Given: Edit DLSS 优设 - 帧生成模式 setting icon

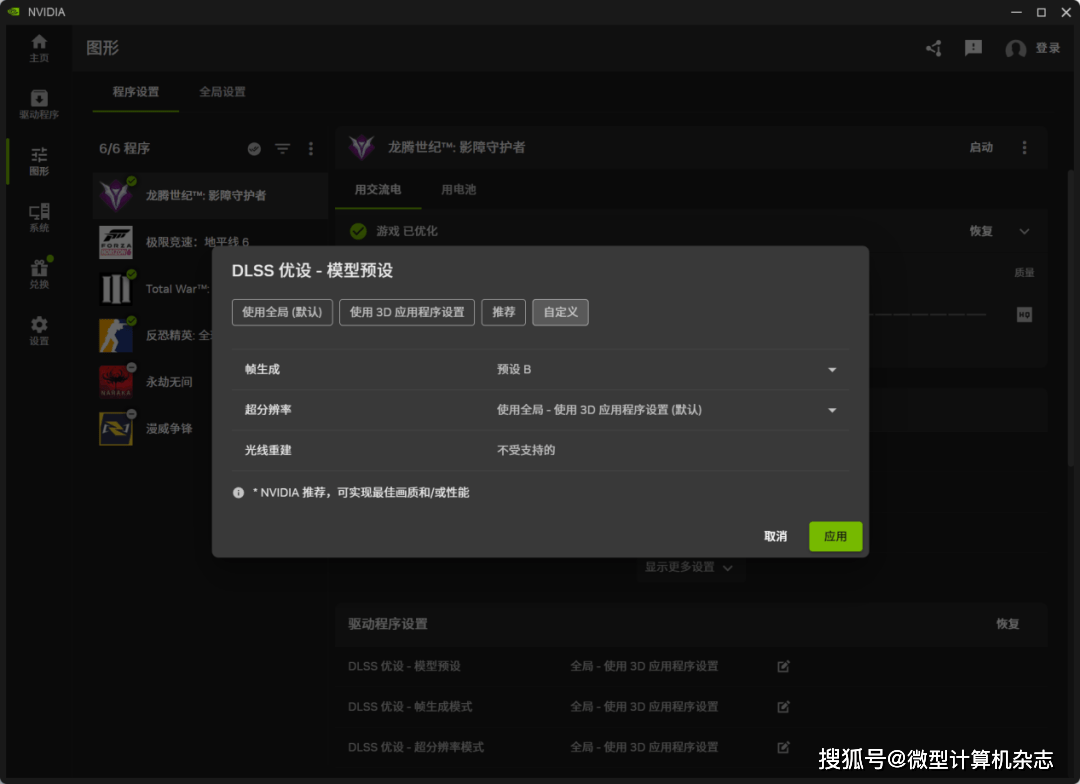Looking at the screenshot, I should click(x=783, y=707).
